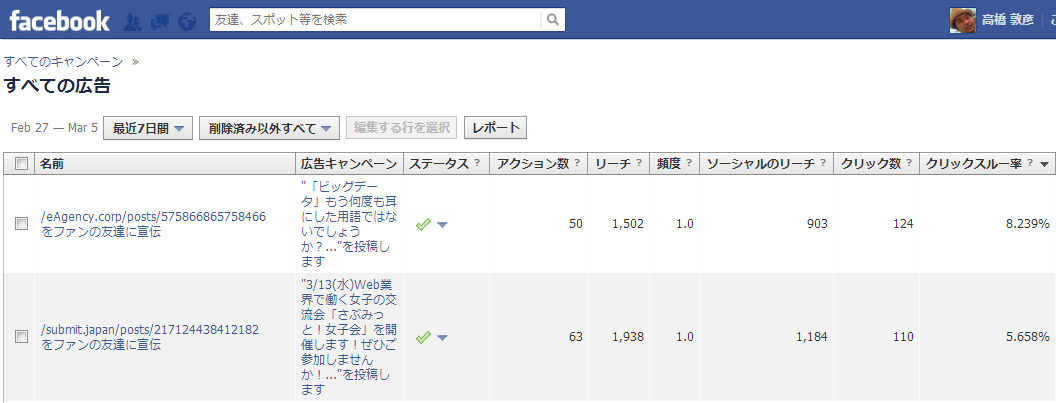Open the 削除済み以外すべて filter dropdown
1056x403 pixels.
click(270, 128)
